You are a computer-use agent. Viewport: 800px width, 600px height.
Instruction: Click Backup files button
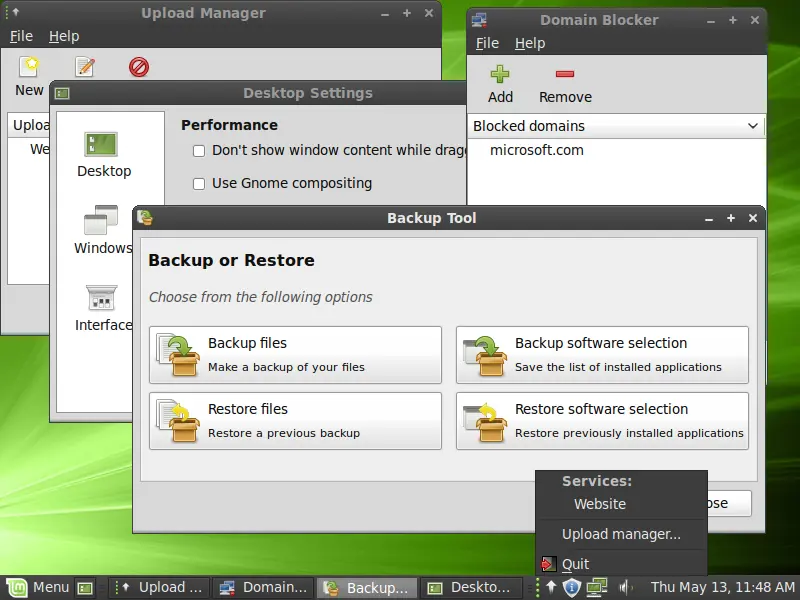tap(295, 355)
